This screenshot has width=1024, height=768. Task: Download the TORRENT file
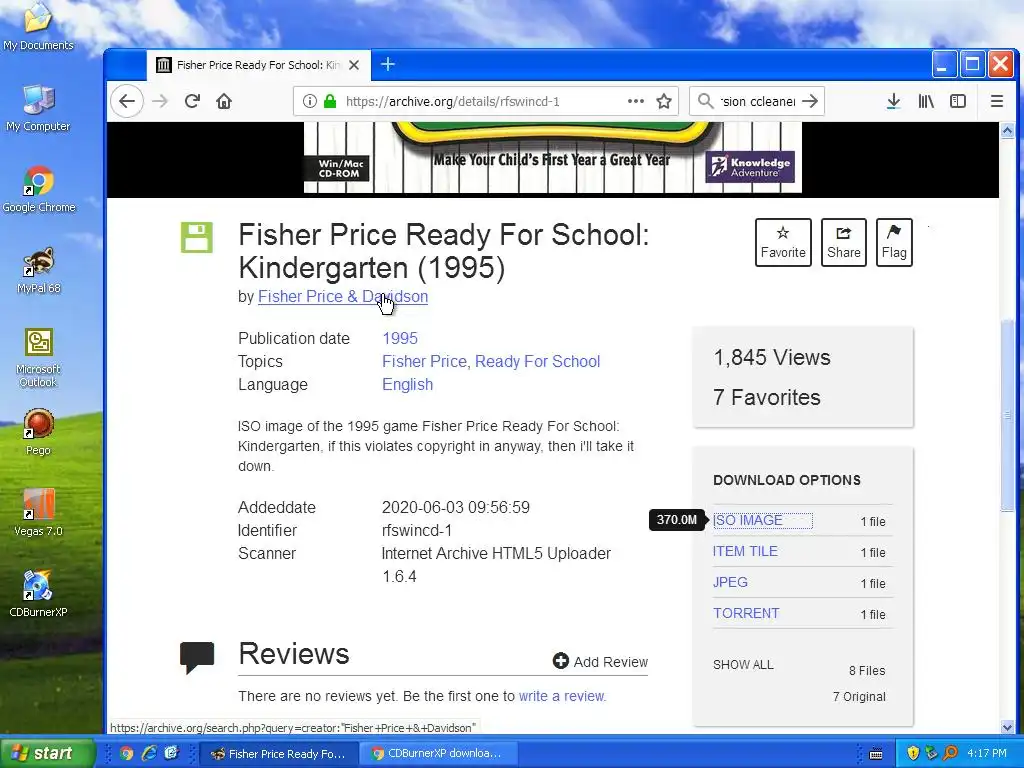pyautogui.click(x=746, y=613)
